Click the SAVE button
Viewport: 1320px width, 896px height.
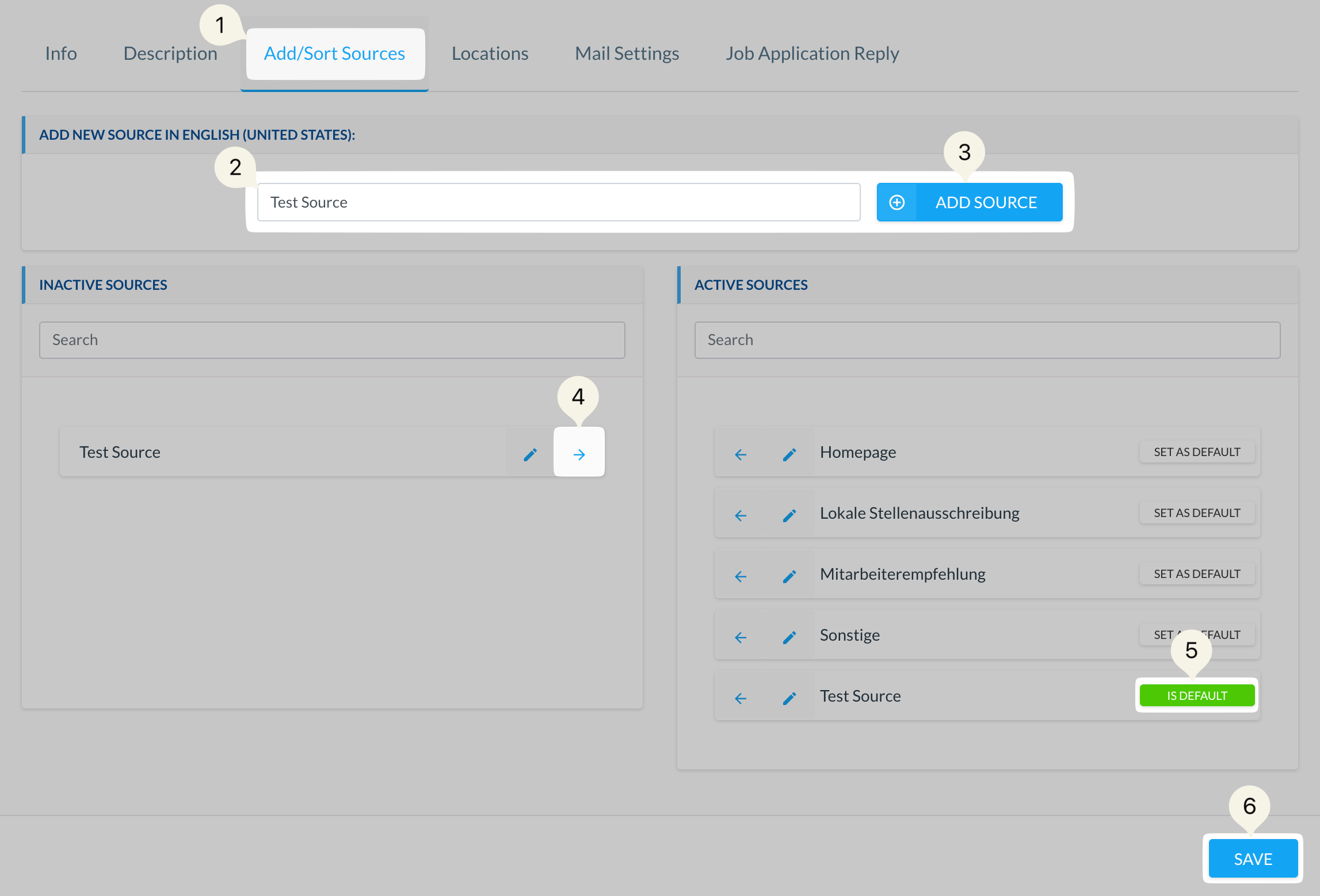(x=1253, y=859)
